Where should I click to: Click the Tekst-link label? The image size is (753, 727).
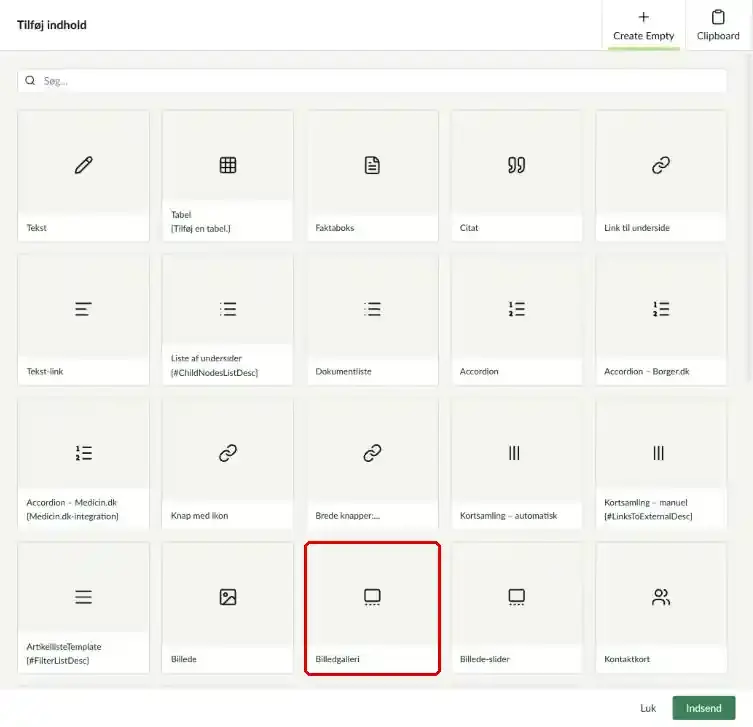coord(45,371)
